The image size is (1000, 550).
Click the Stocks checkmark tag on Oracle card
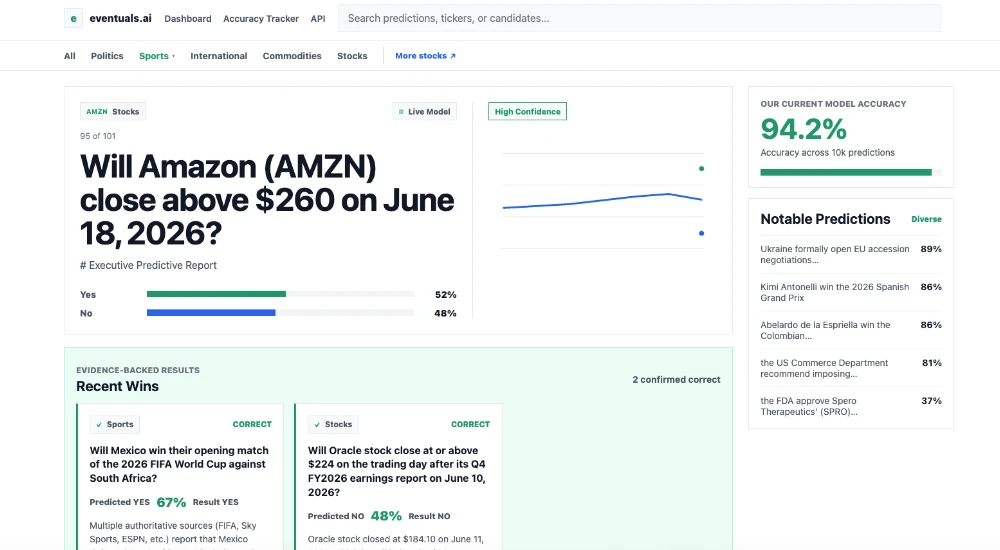tap(333, 424)
